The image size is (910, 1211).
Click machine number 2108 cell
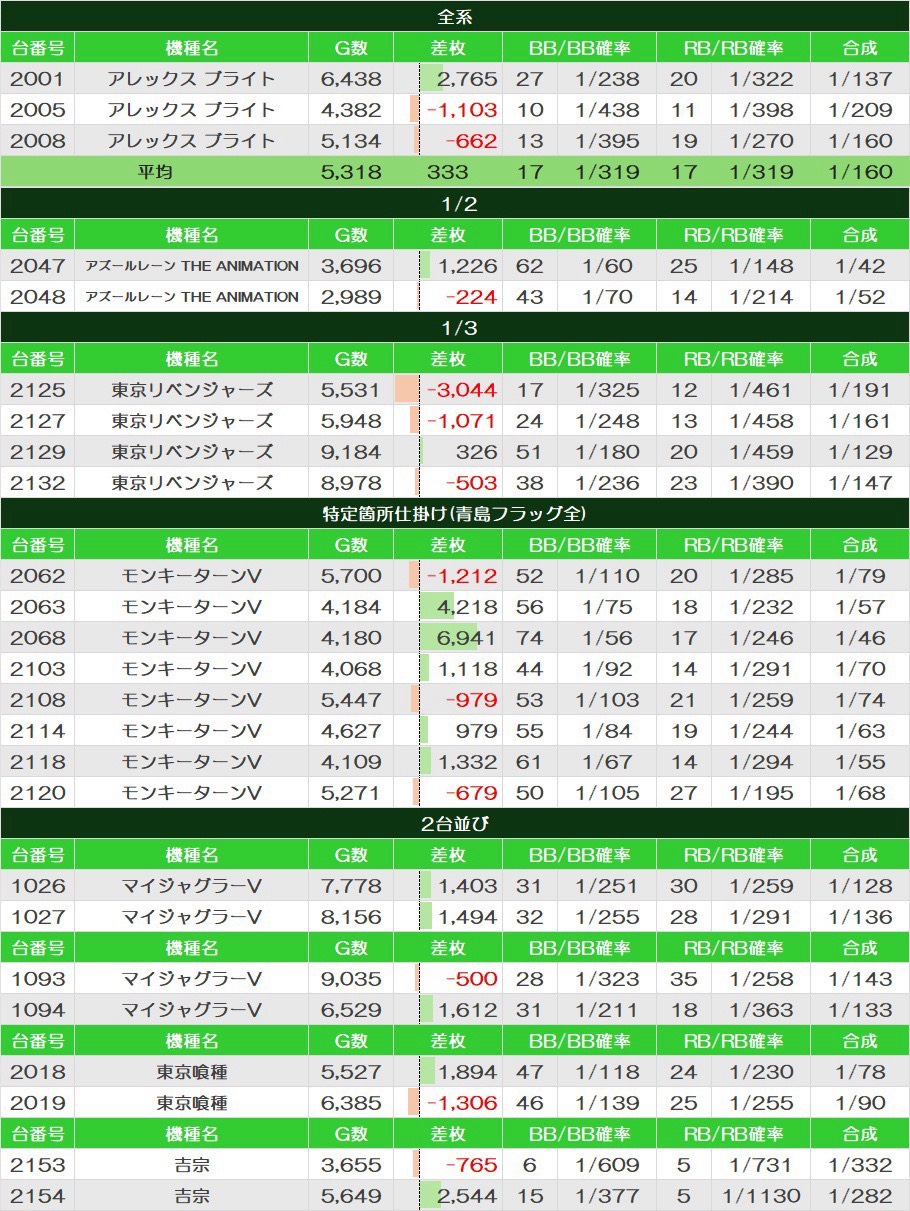pos(37,699)
